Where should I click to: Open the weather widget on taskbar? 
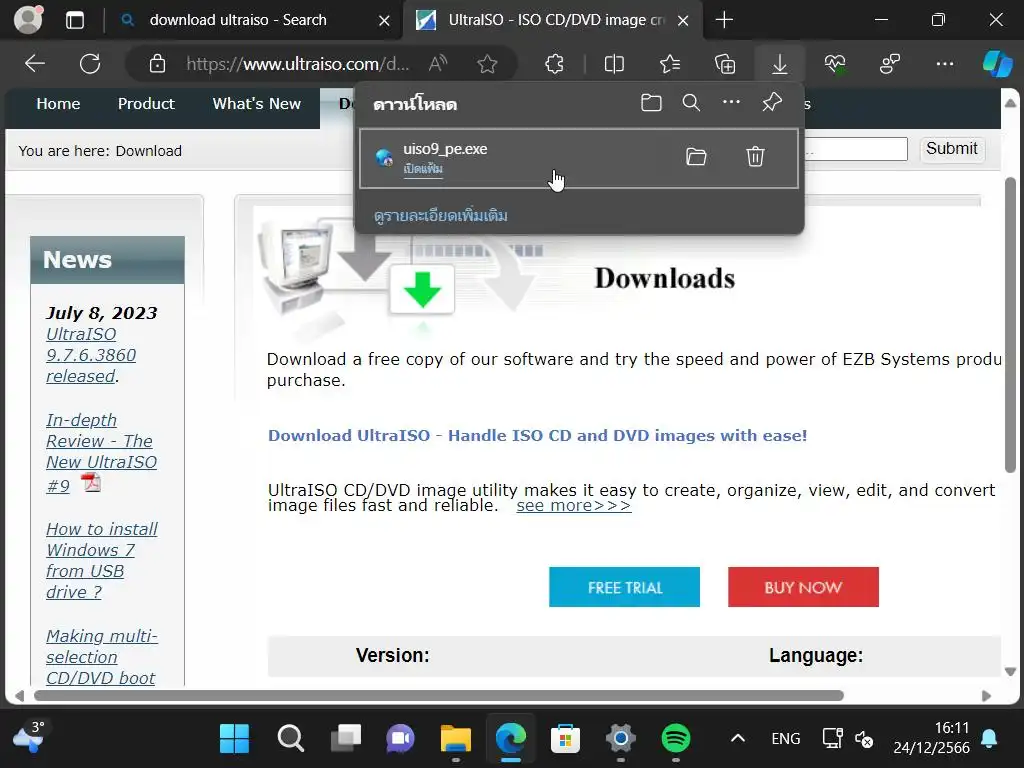pyautogui.click(x=28, y=737)
